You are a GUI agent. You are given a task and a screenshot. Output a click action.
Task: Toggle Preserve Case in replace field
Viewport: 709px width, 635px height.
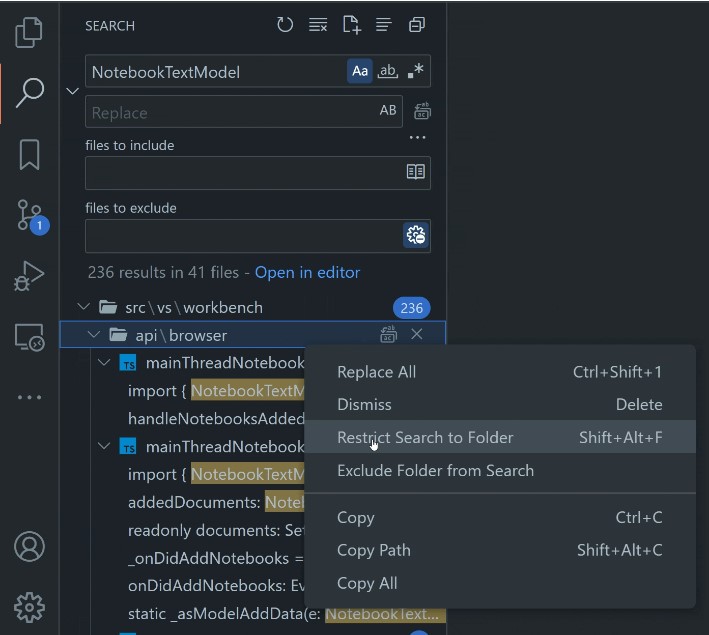tap(388, 111)
